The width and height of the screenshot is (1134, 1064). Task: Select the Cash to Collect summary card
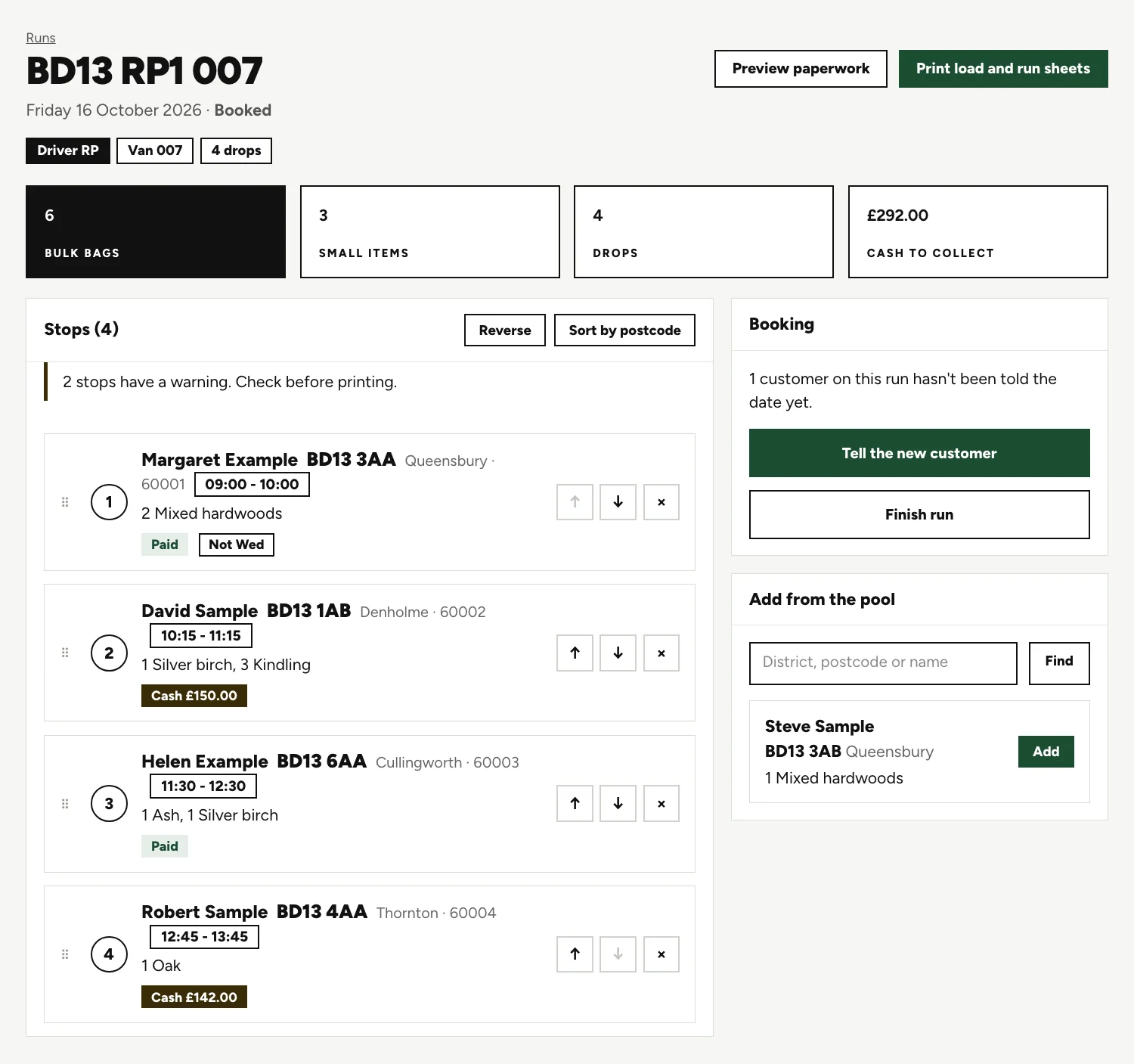coord(978,232)
